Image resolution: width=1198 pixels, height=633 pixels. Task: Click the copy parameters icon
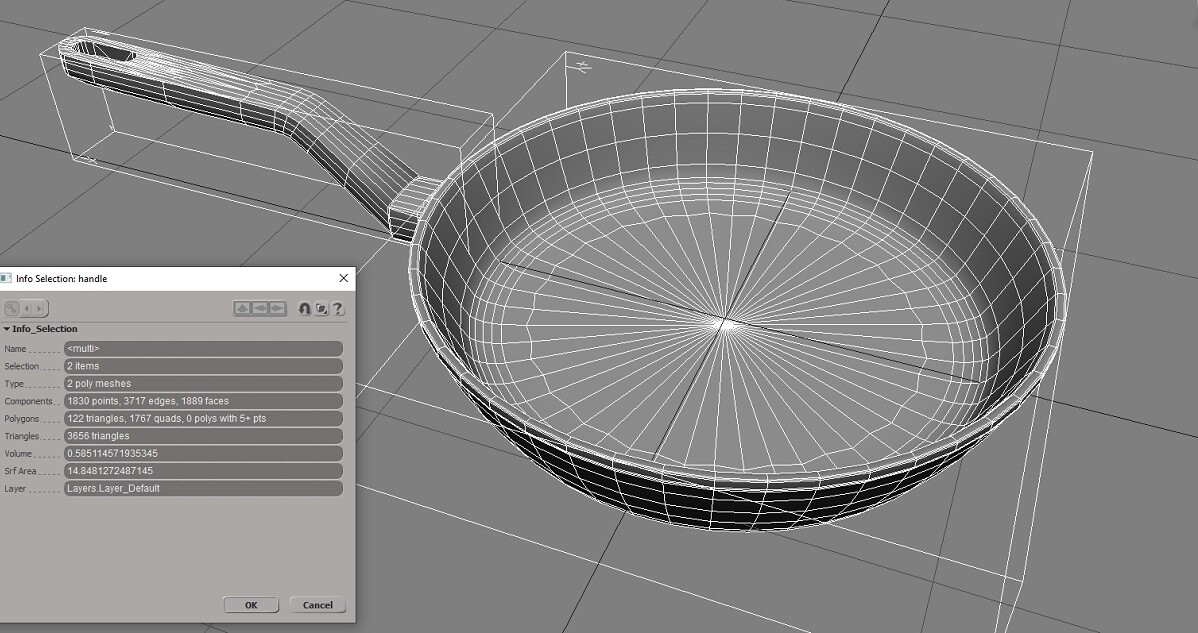[x=321, y=308]
